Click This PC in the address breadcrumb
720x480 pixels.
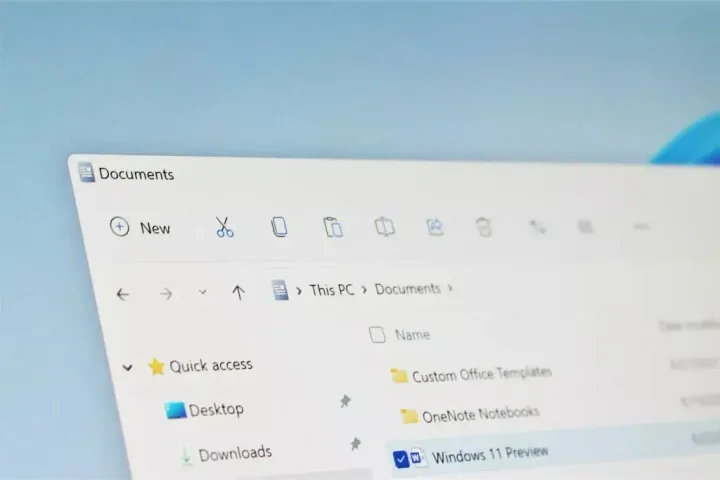click(331, 290)
